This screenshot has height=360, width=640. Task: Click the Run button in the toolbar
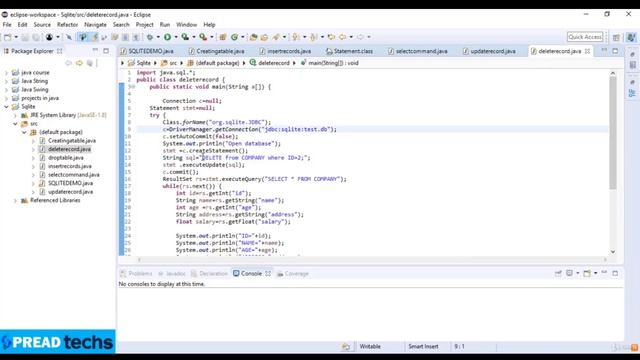pyautogui.click(x=167, y=37)
